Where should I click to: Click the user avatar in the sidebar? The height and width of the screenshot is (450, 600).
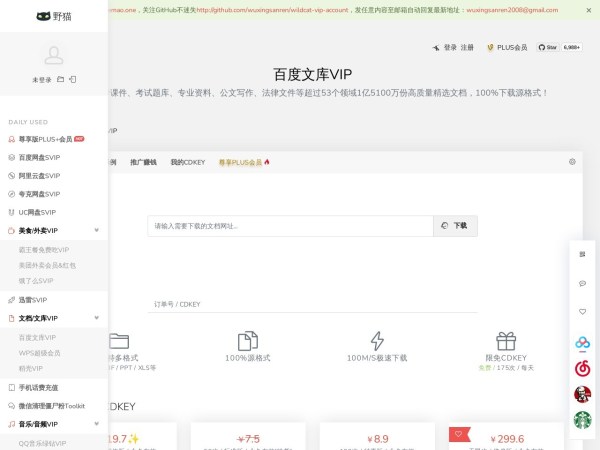coord(53,56)
